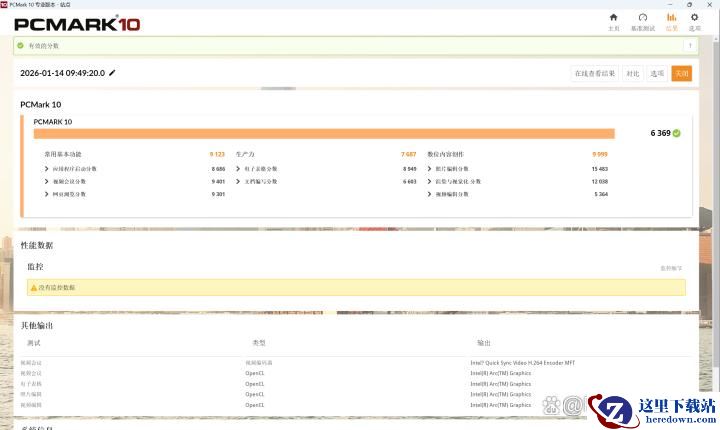Click the pencil icon to rename result
Image resolution: width=720 pixels, height=430 pixels.
pos(112,73)
